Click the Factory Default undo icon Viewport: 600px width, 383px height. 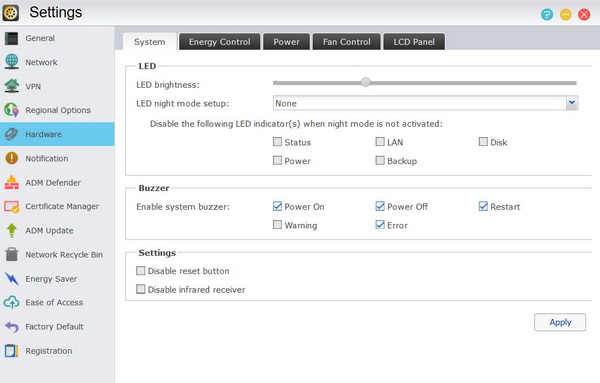11,327
